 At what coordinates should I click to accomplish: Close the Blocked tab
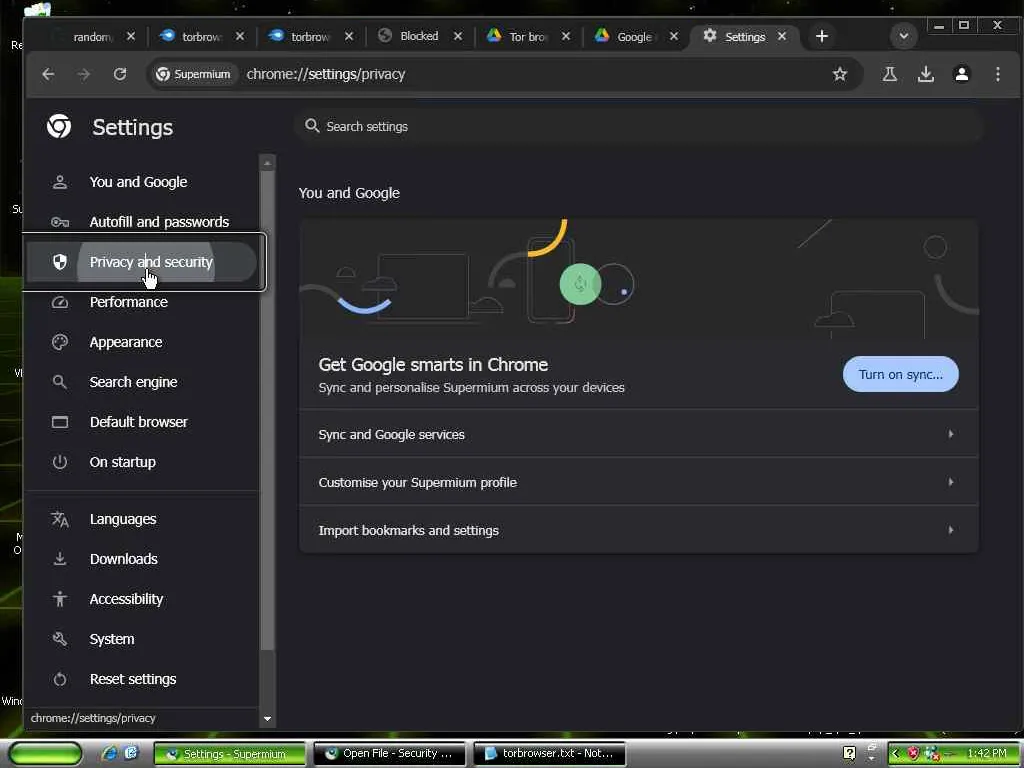point(458,37)
